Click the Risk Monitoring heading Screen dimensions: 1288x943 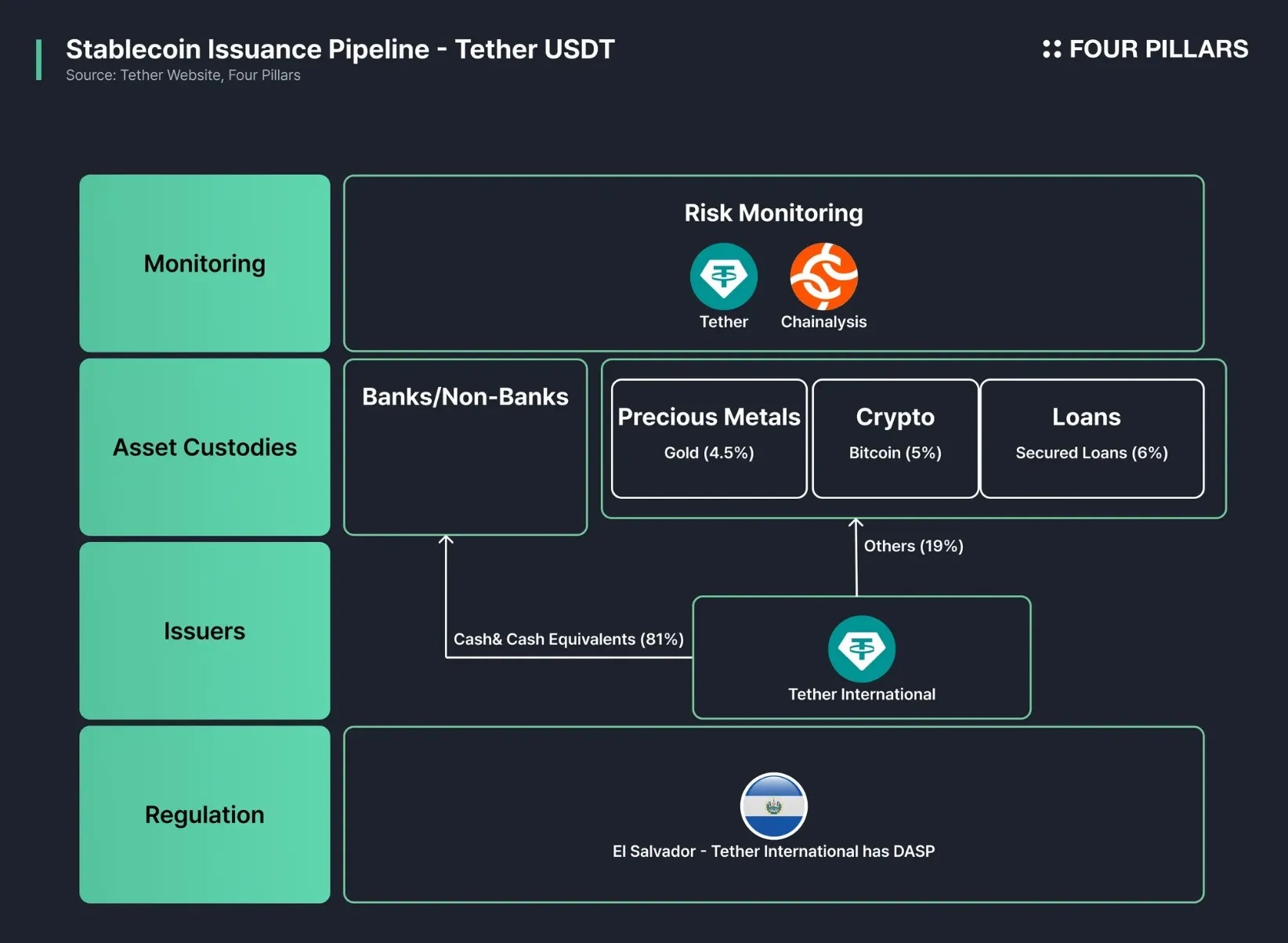point(773,213)
